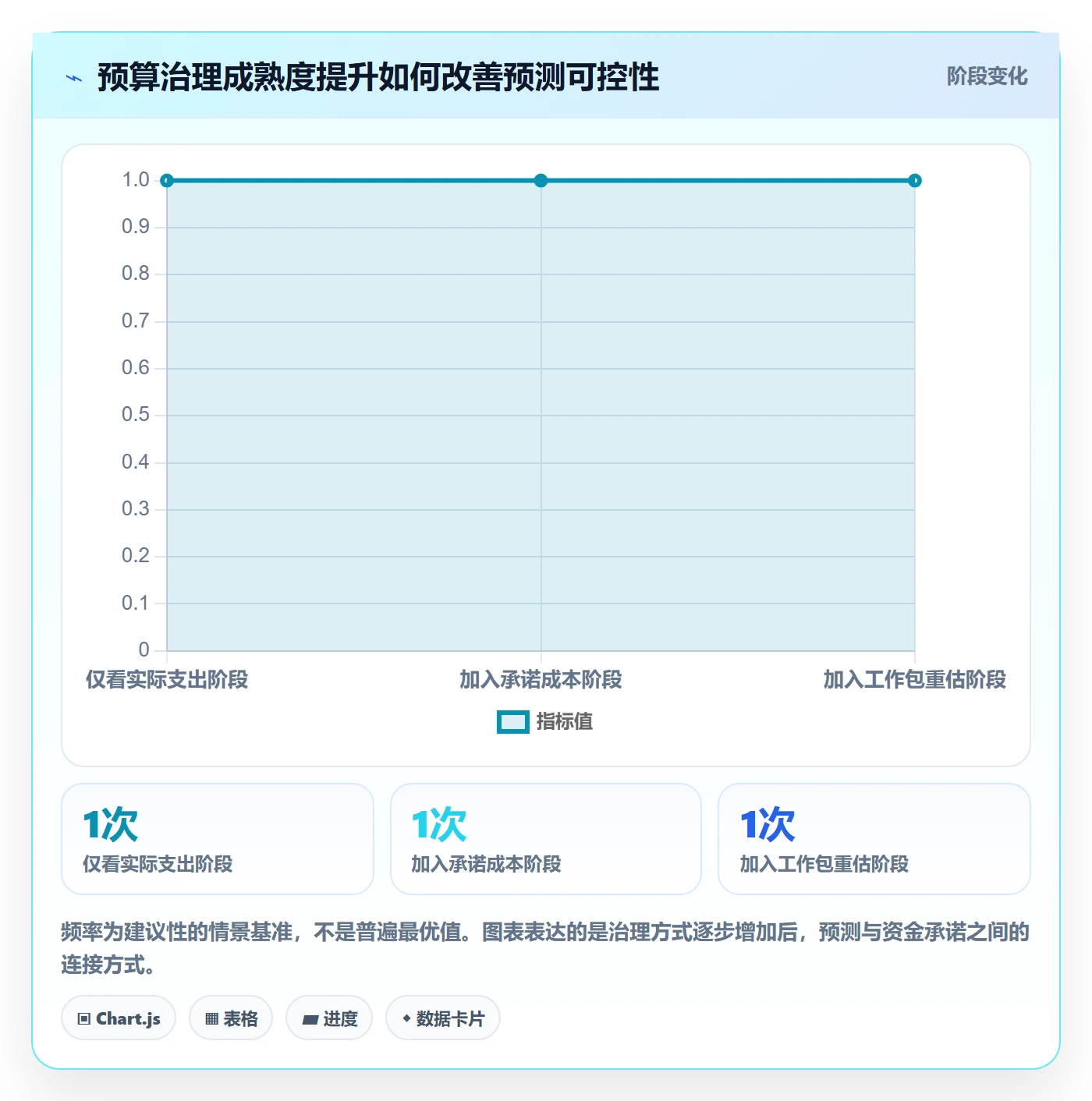
Task: Toggle the 指标值 legend swatch
Action: (513, 722)
